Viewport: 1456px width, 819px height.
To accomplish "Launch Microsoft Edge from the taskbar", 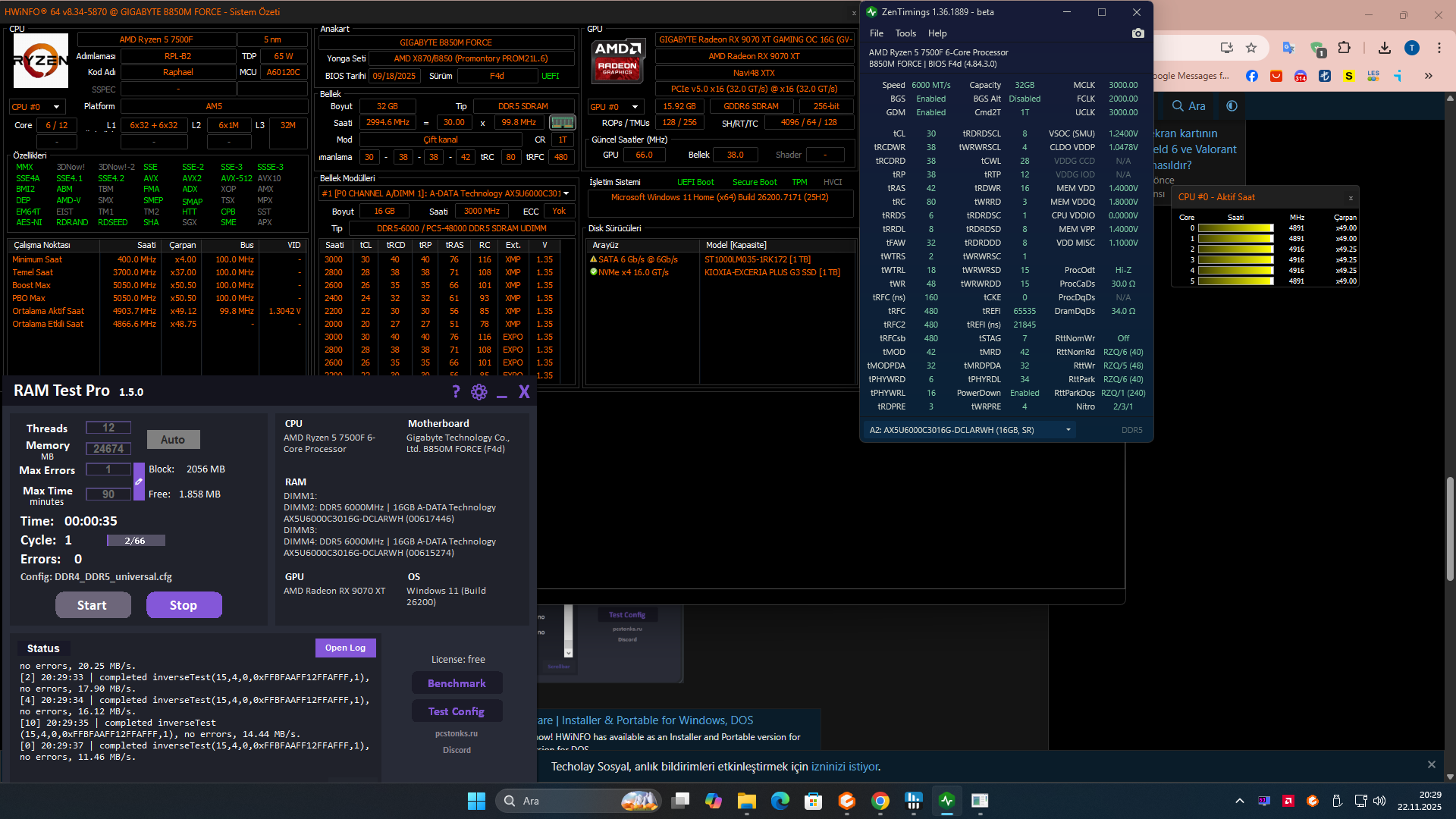I will [780, 801].
